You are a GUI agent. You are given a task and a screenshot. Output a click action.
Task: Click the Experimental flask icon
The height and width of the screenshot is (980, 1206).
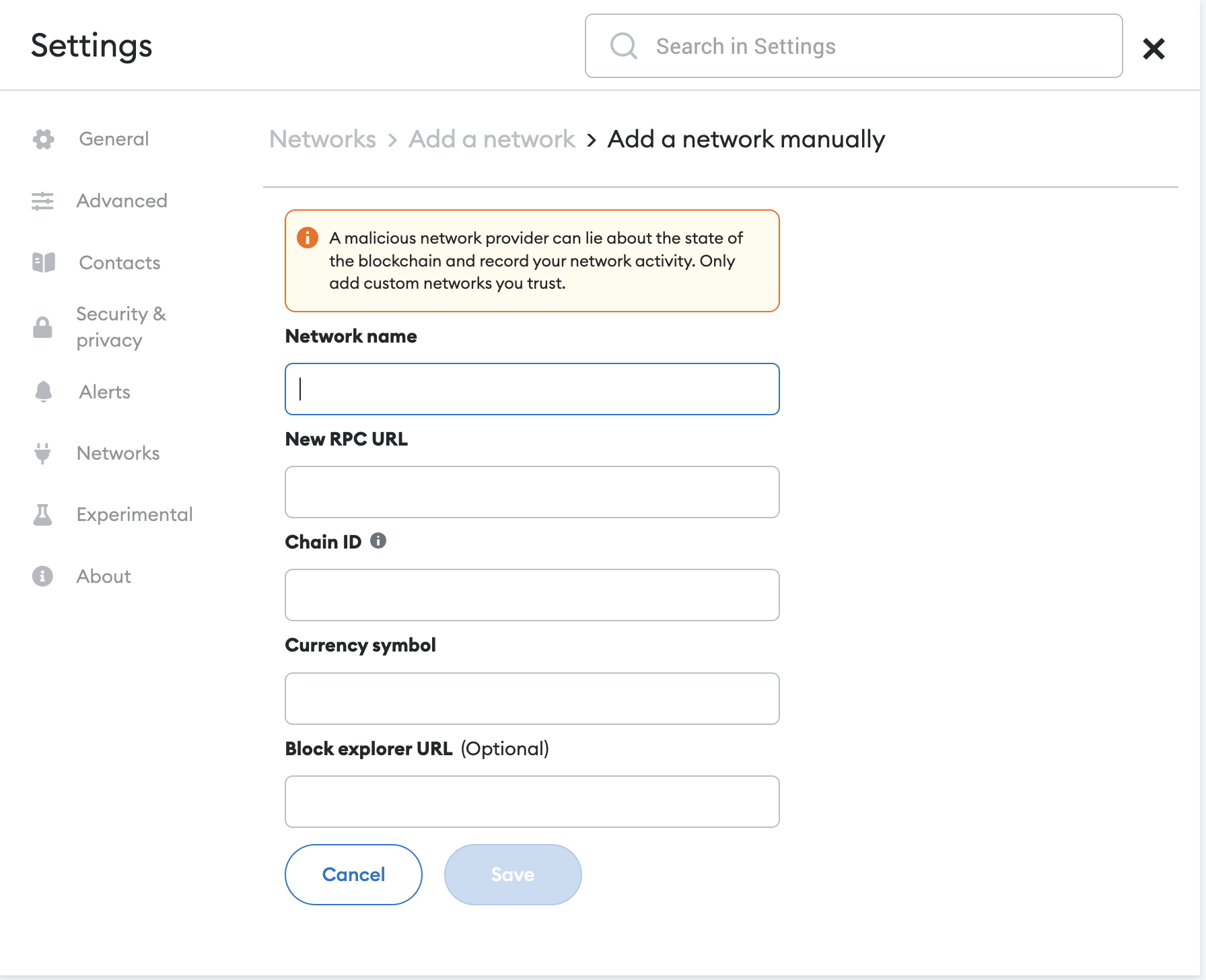coord(42,515)
